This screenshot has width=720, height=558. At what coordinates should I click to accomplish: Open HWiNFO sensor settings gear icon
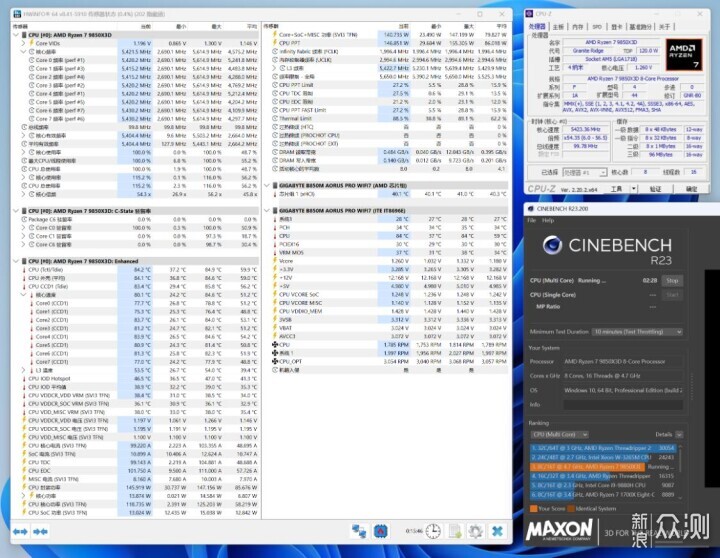point(476,531)
